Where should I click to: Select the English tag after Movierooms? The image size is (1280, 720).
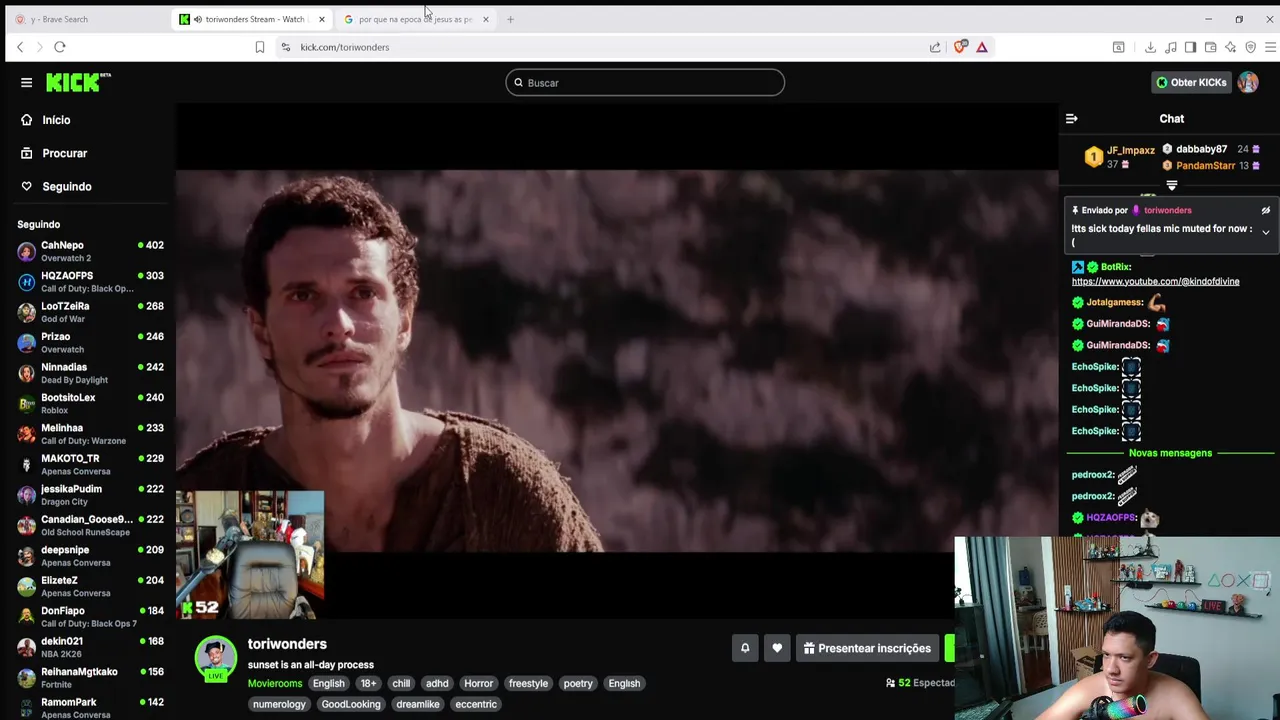pos(328,684)
